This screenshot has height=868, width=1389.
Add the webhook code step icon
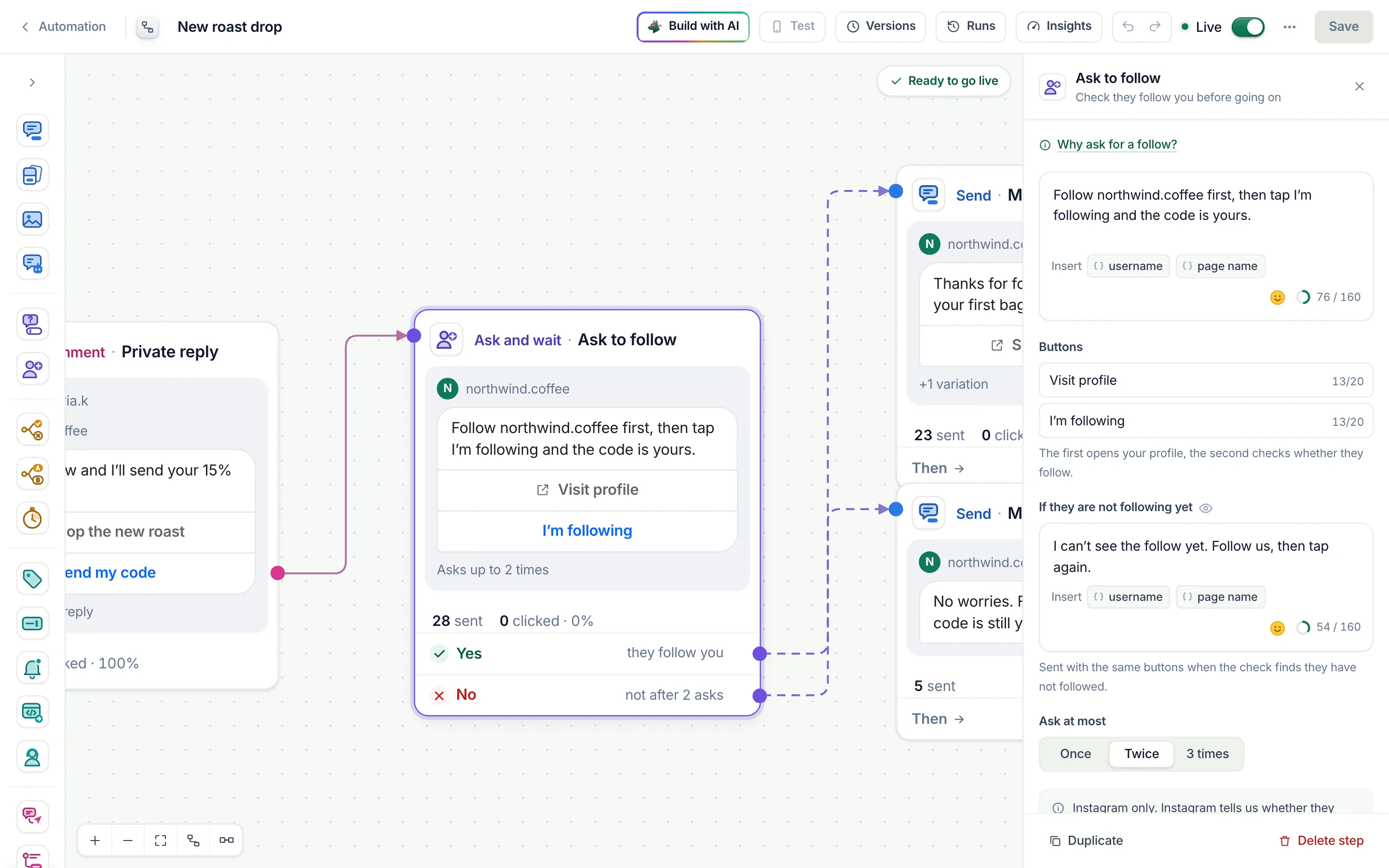[x=32, y=712]
